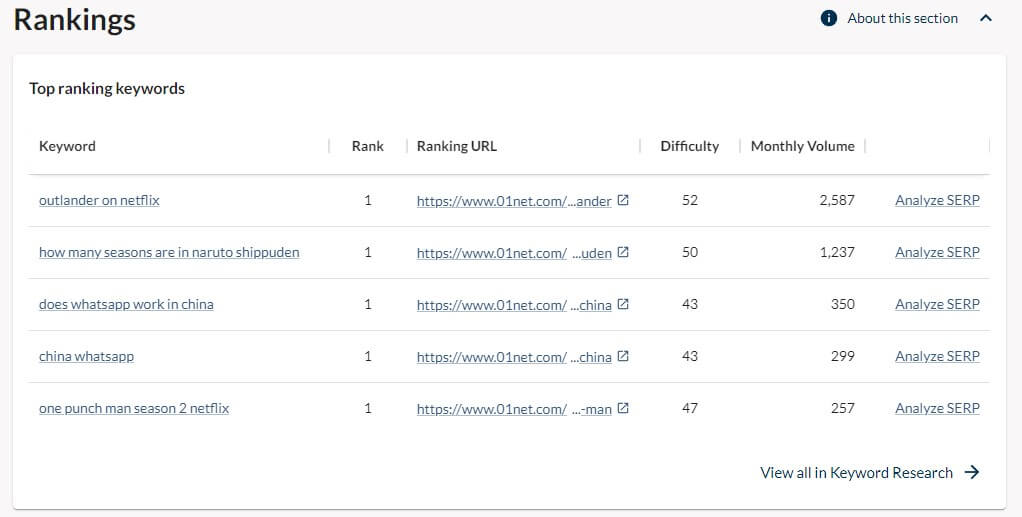Analyze SERP for naruto shippuden keyword

937,252
